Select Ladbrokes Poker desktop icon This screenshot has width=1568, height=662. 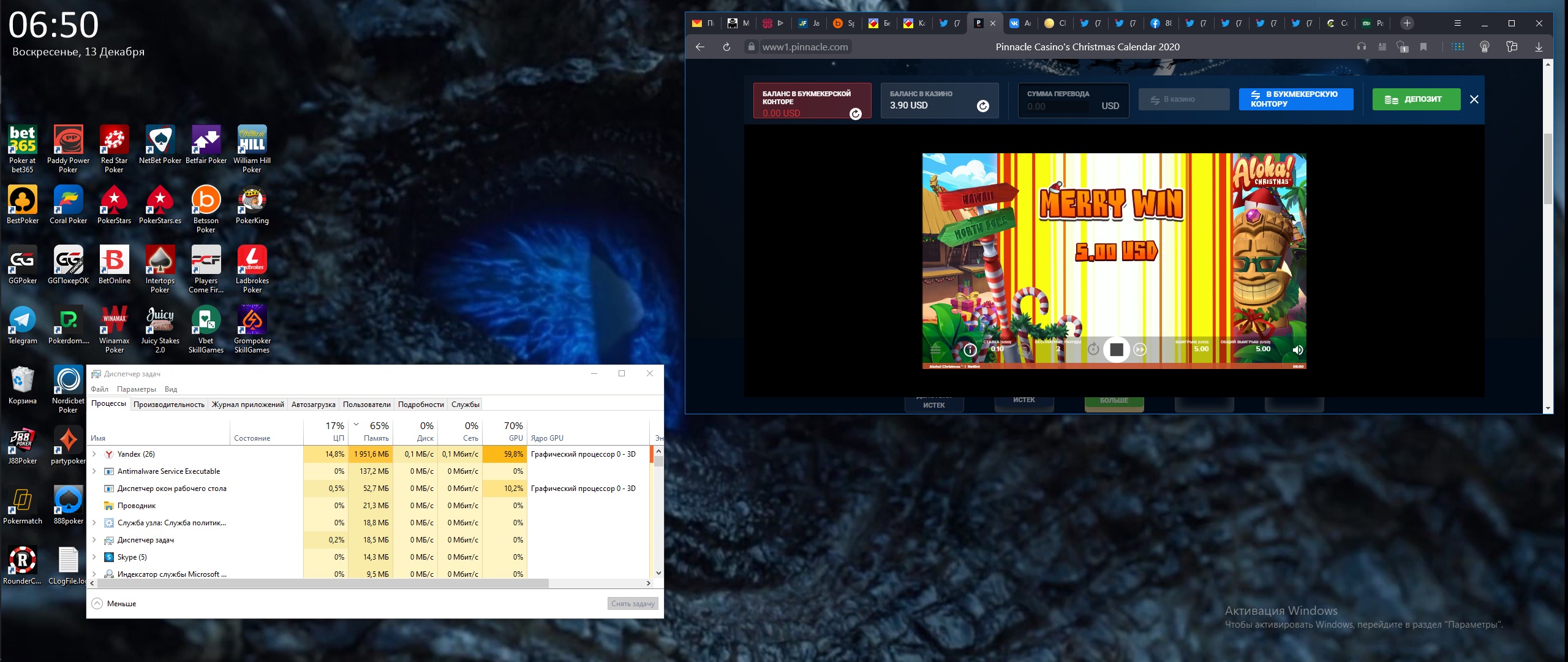click(x=252, y=269)
